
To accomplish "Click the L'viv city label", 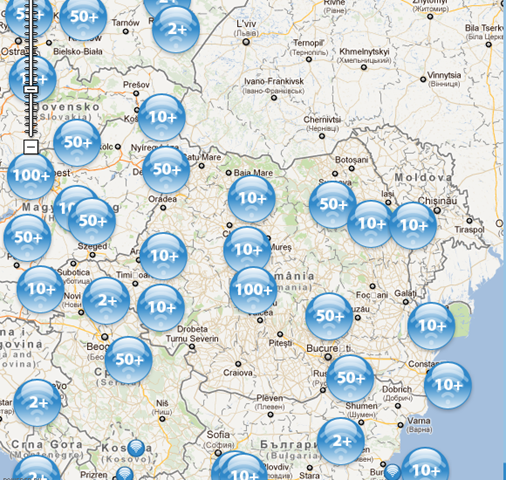I will [246, 24].
